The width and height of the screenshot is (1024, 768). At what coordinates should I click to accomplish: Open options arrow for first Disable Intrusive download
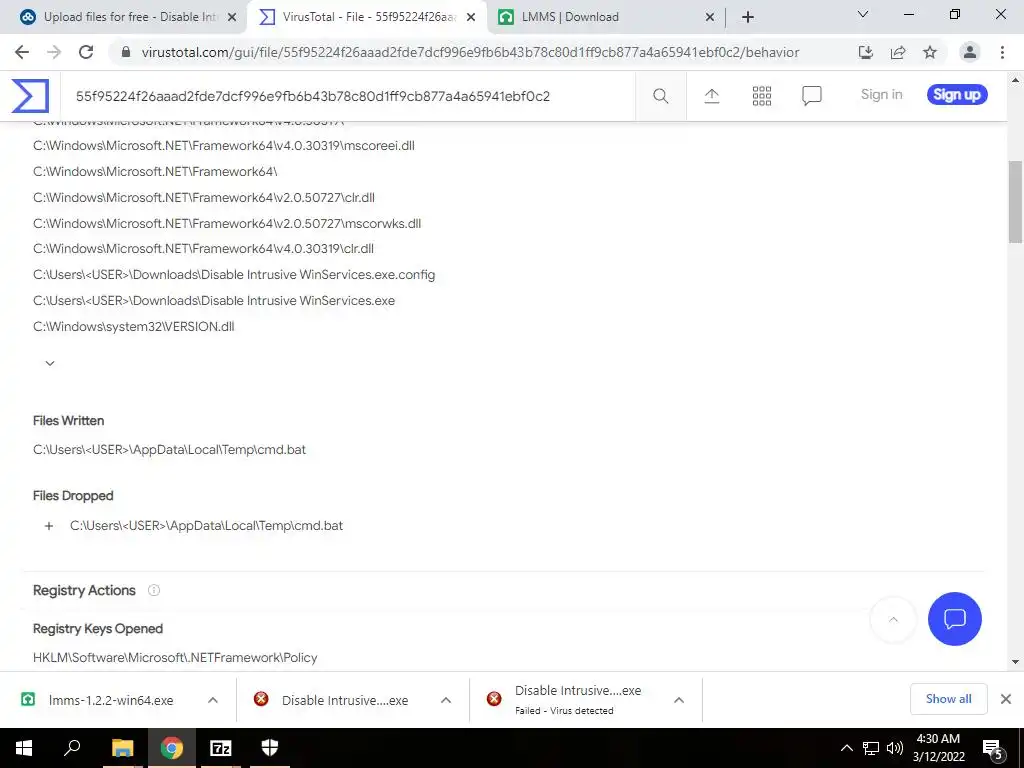point(446,700)
